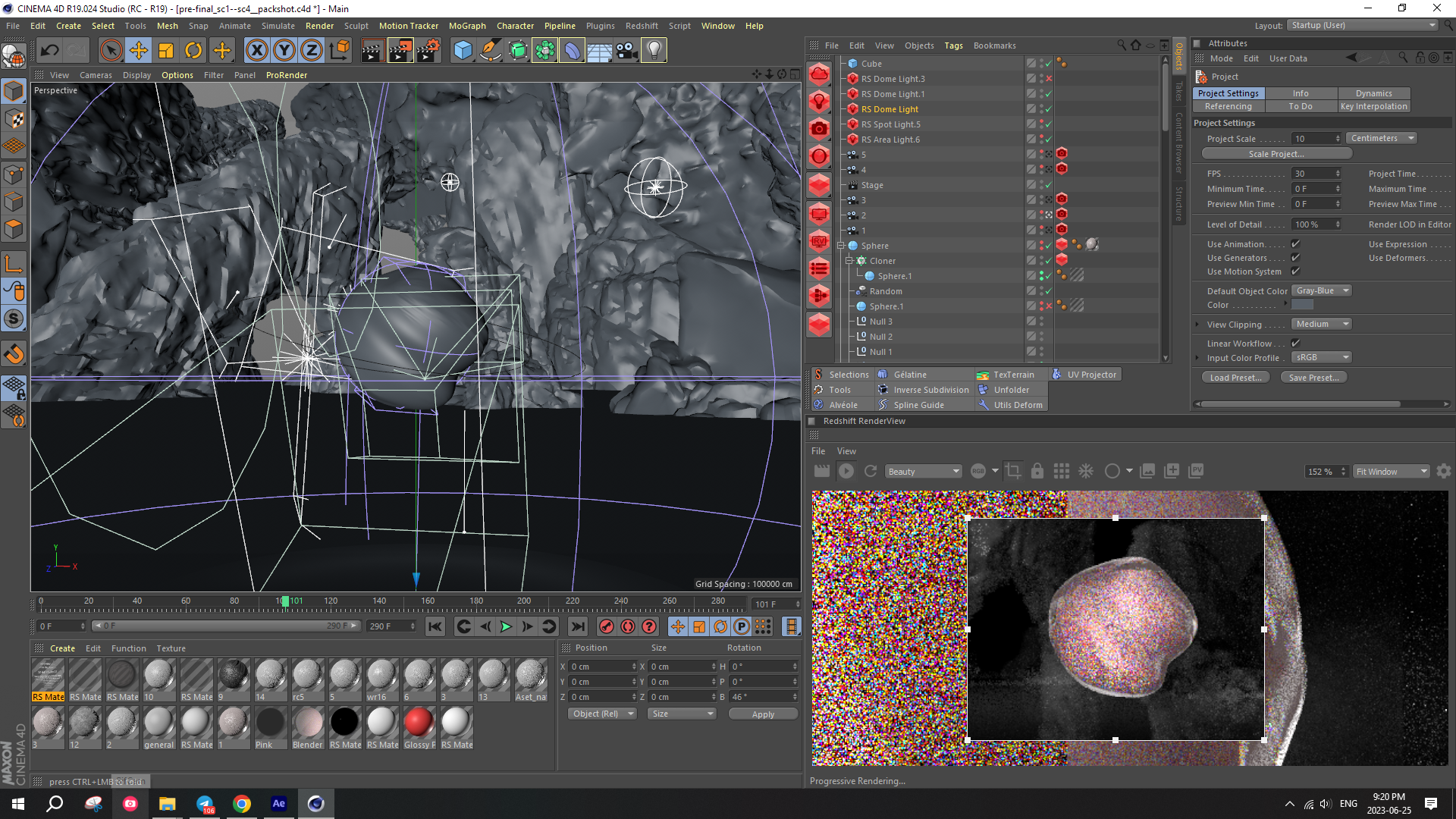
Task: Activate the Rotate tool
Action: [x=193, y=51]
